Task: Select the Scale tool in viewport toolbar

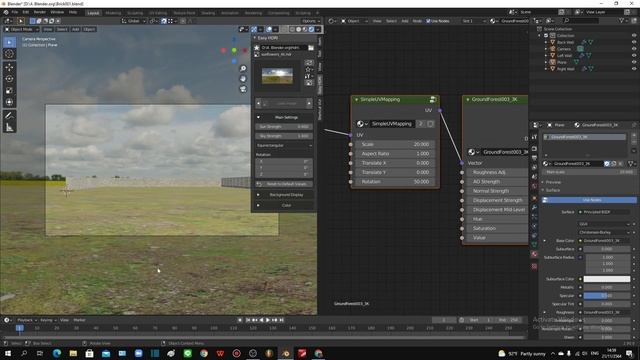Action: point(9,91)
